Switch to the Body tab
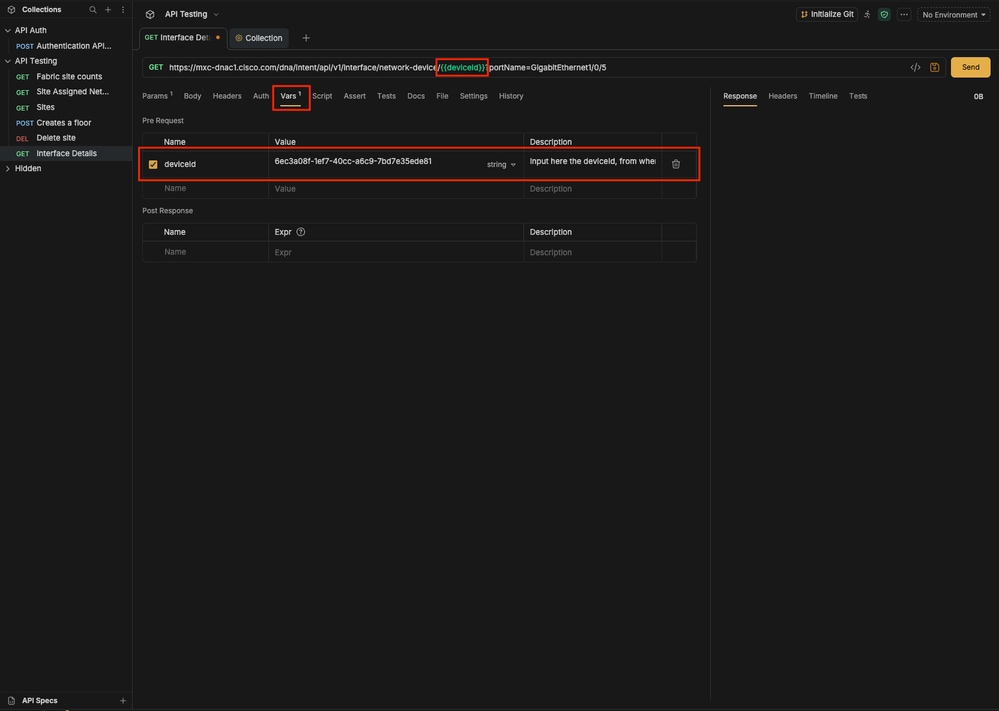 [192, 96]
